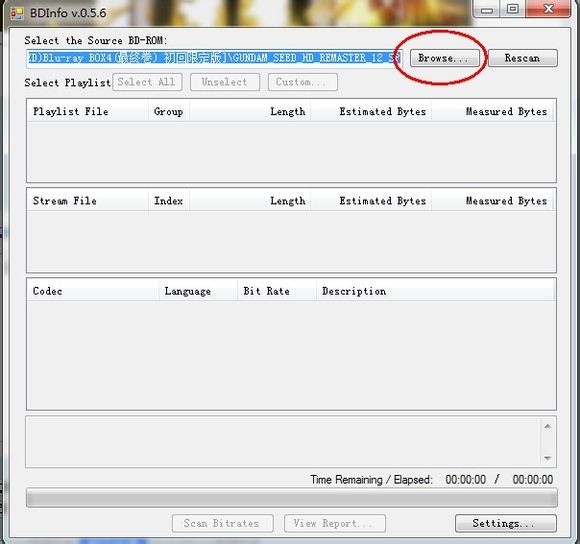Screen dimensions: 580x544
Task: Sort playlists by Estimated Bytes header
Action: coord(371,111)
